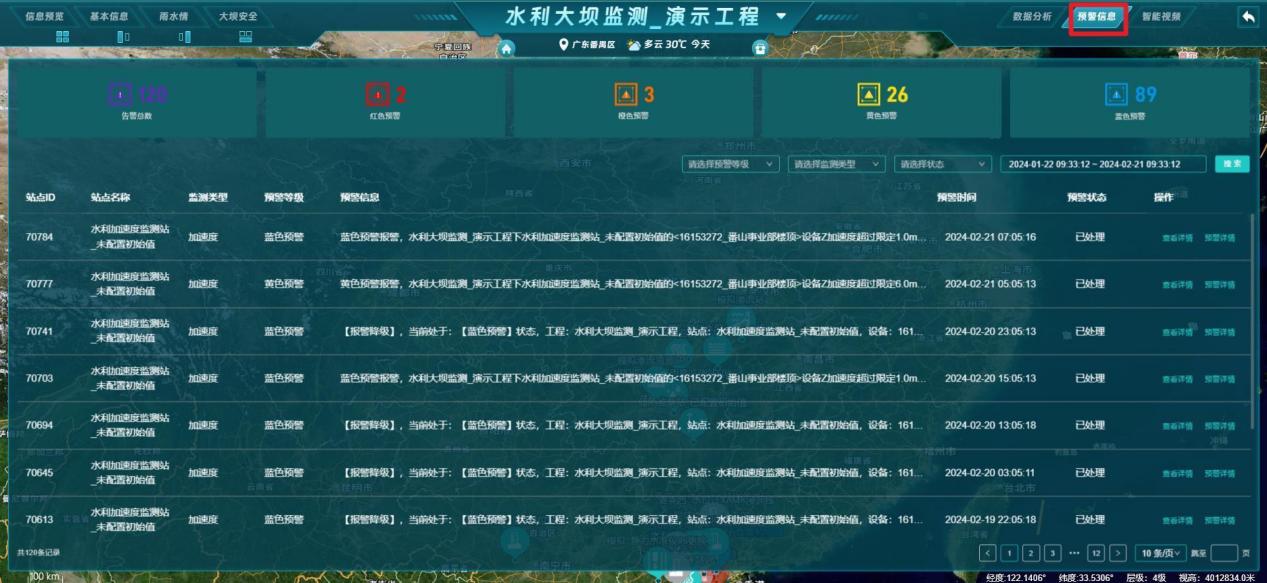The height and width of the screenshot is (583, 1267).
Task: Click the yellow warning (黄色预警) icon
Action: 869,94
